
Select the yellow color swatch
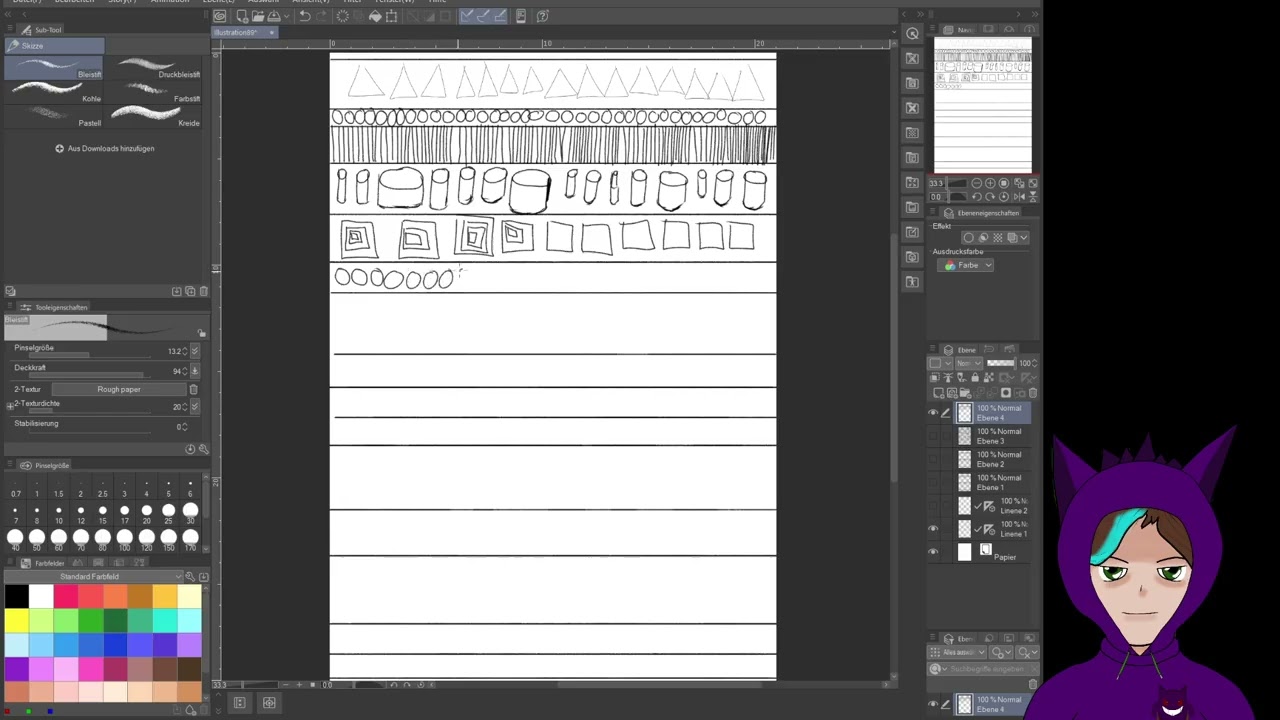(x=16, y=621)
